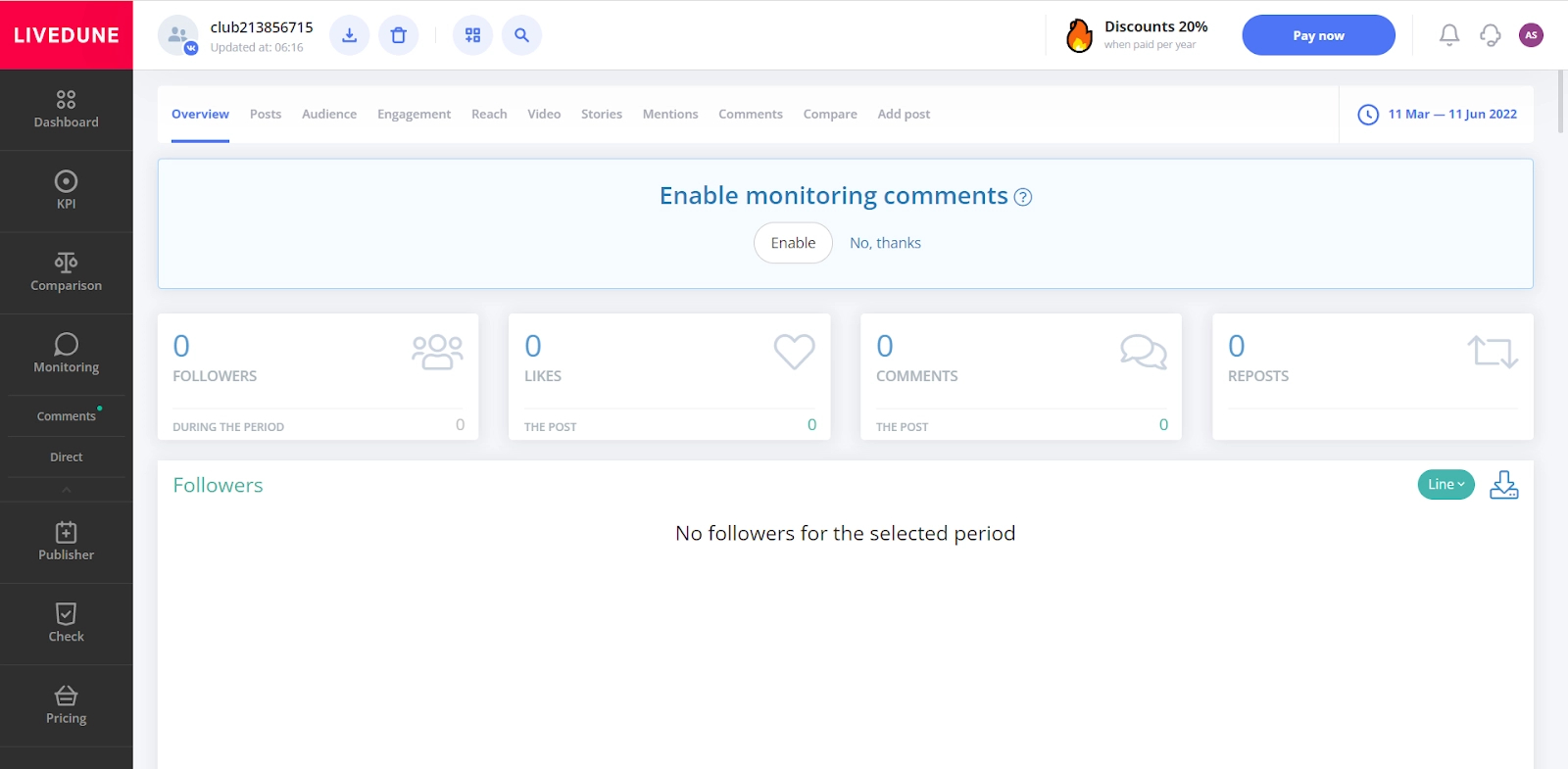Open the Comments sidebar submenu item

pos(66,416)
